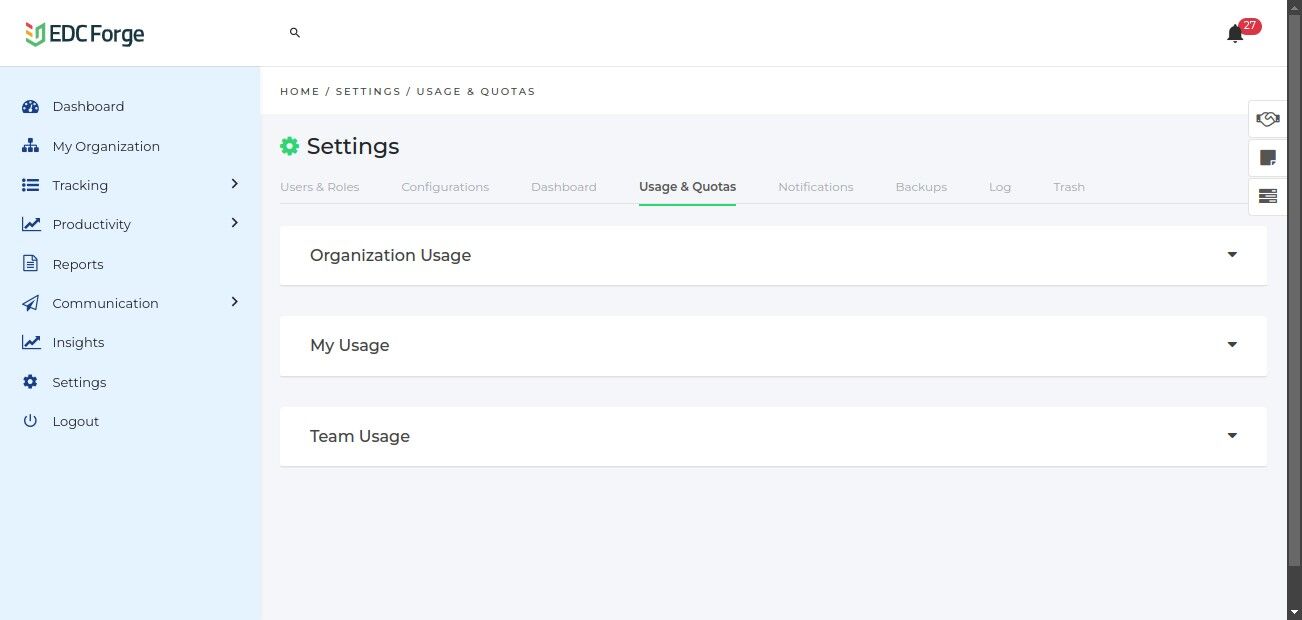Click the server stack side icon
This screenshot has width=1302, height=620.
[1267, 196]
